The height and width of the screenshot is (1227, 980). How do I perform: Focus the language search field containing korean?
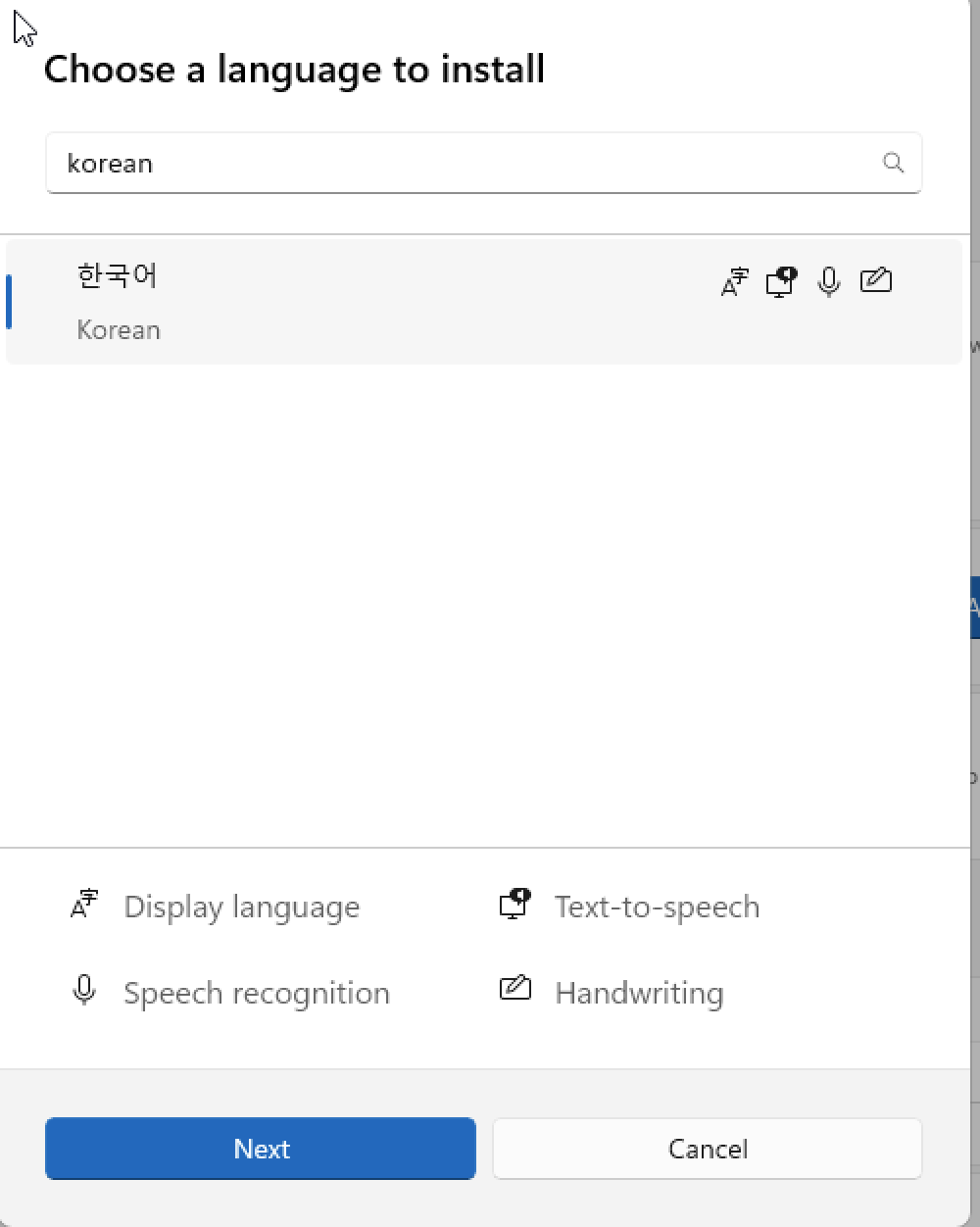point(484,163)
